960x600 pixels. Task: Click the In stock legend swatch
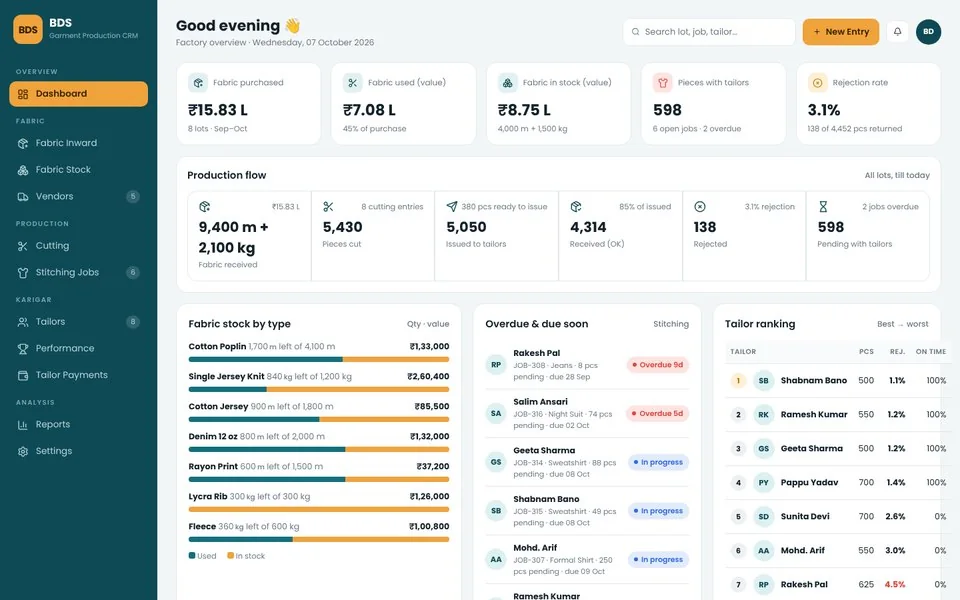230,556
